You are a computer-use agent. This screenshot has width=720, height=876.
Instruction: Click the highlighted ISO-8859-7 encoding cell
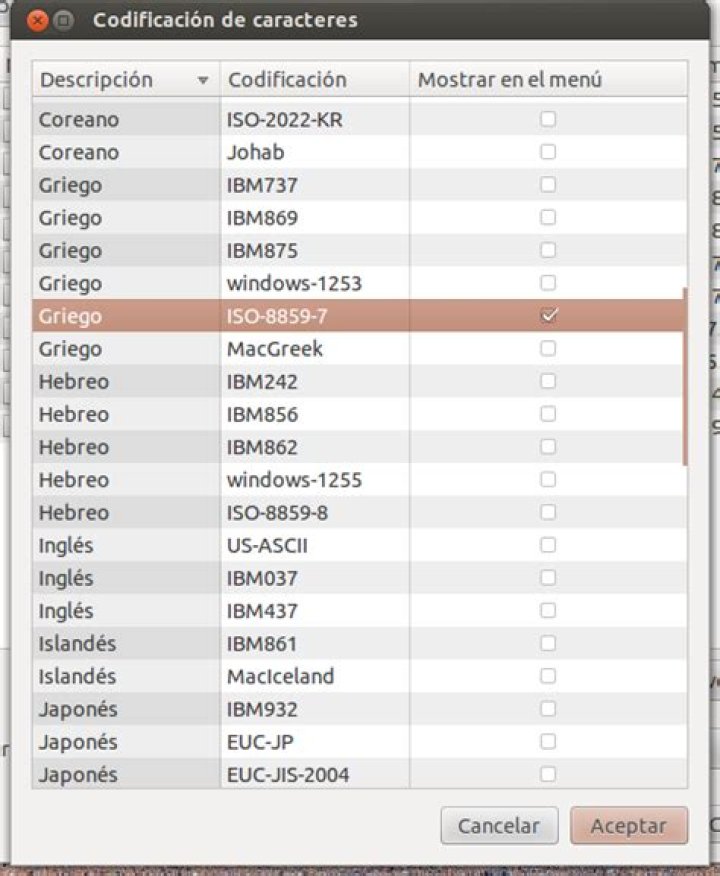(315, 316)
